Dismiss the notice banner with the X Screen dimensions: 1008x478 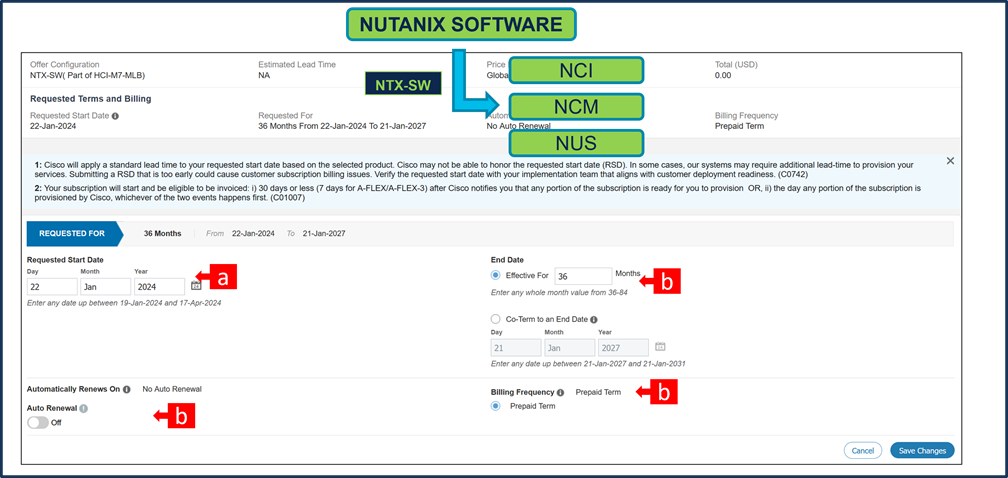pos(951,161)
